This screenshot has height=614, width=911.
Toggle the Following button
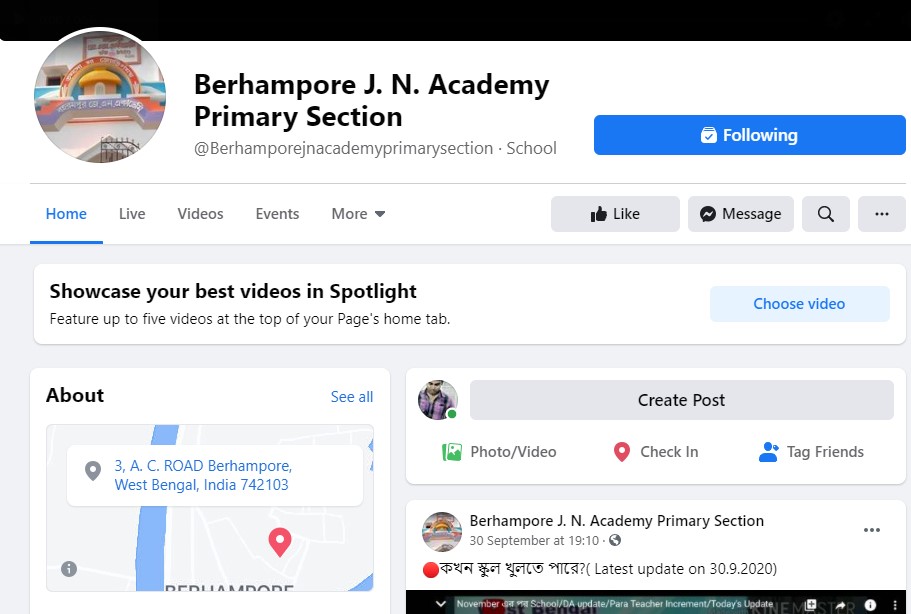[x=749, y=135]
